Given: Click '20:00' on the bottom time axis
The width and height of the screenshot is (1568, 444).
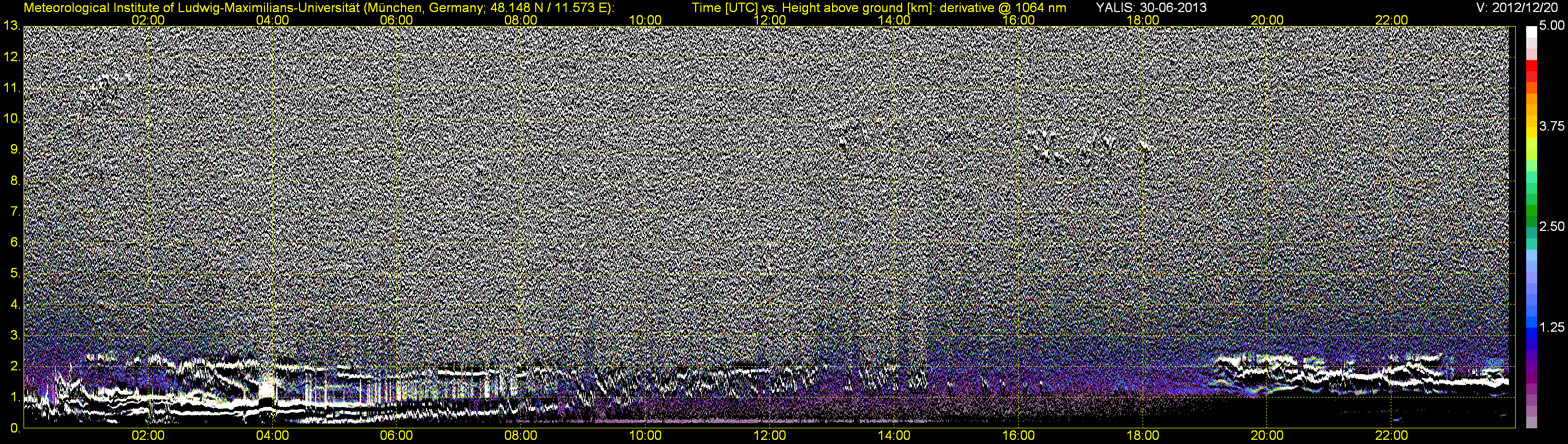Looking at the screenshot, I should [1267, 436].
